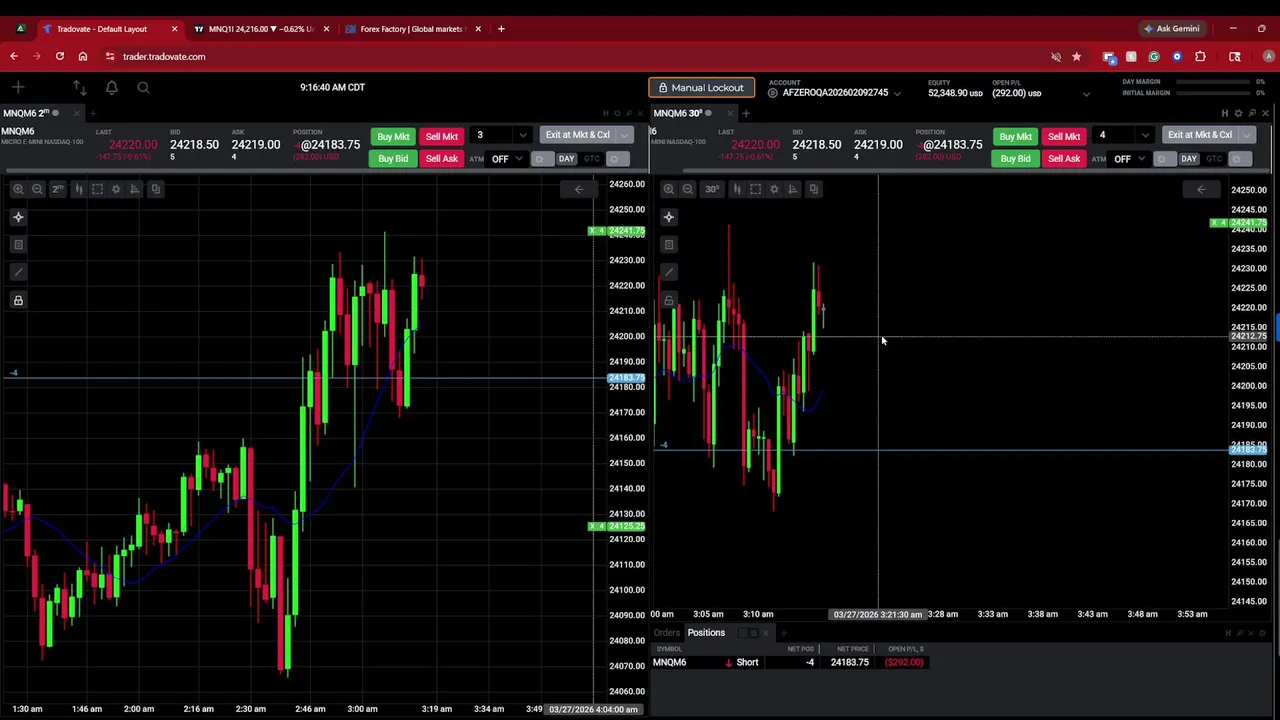Switch to the Orders tab
Image resolution: width=1280 pixels, height=720 pixels.
tap(666, 633)
